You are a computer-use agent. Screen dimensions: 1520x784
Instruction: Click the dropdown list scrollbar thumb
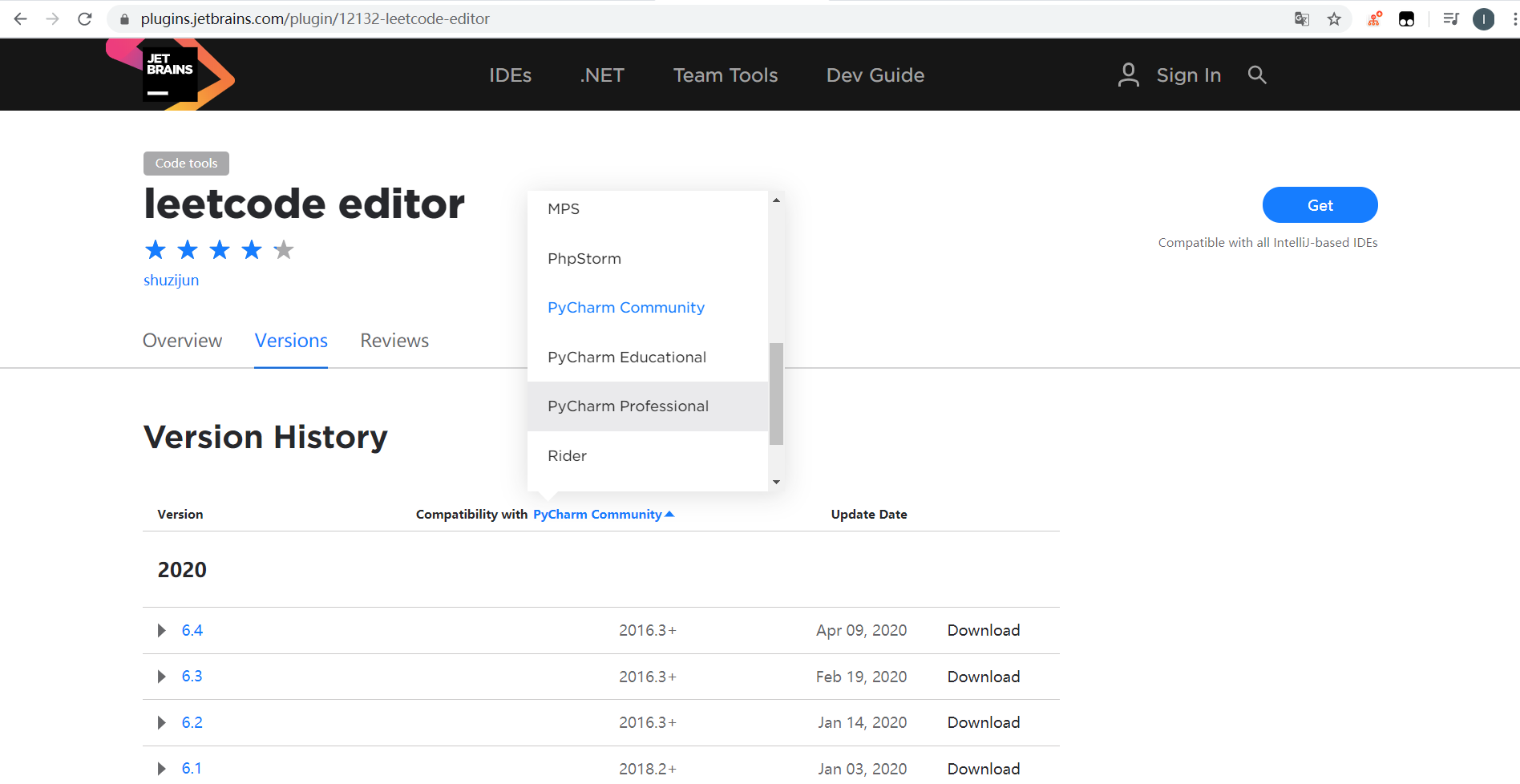(x=776, y=394)
